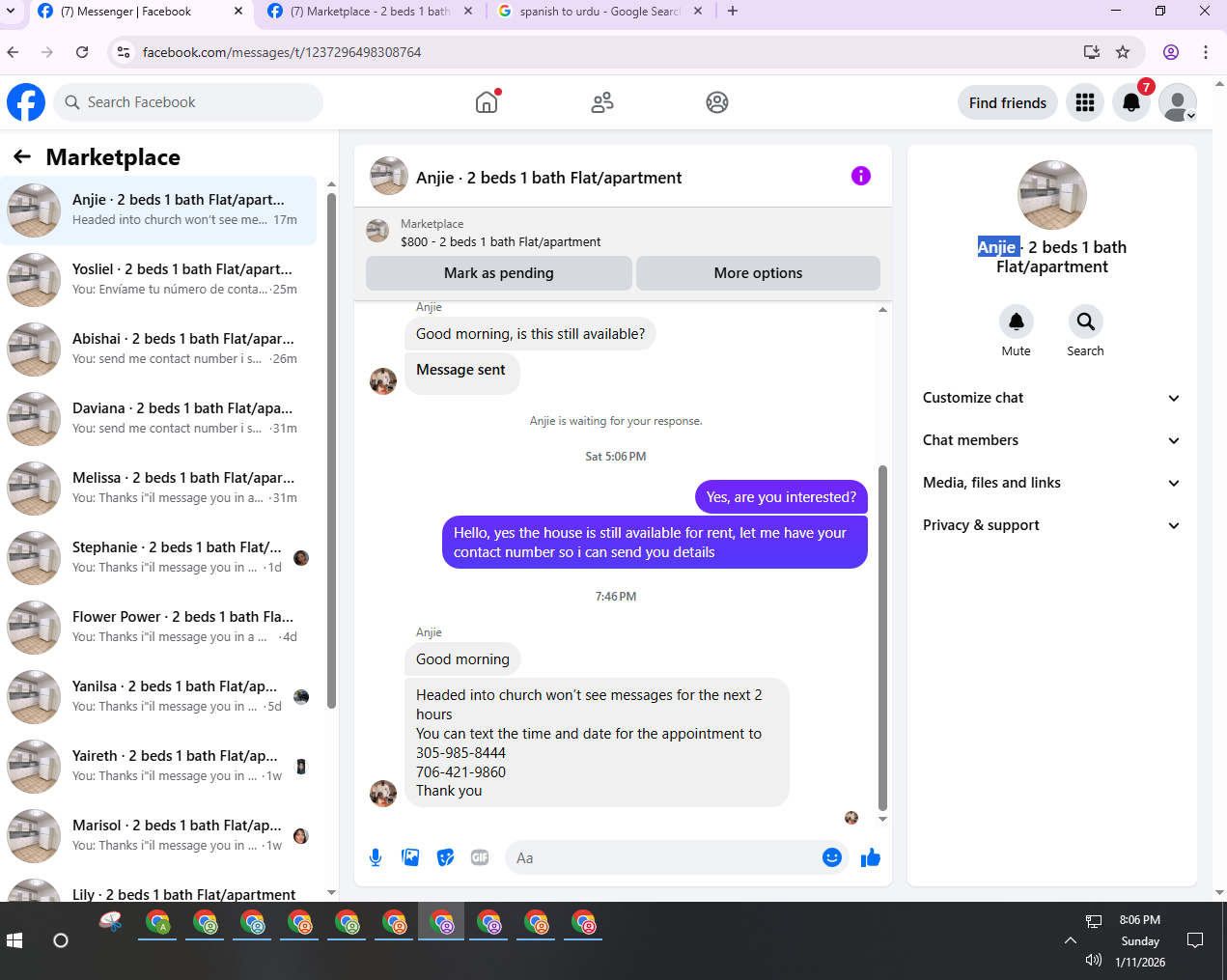Bookmark this page with star icon

click(1123, 52)
